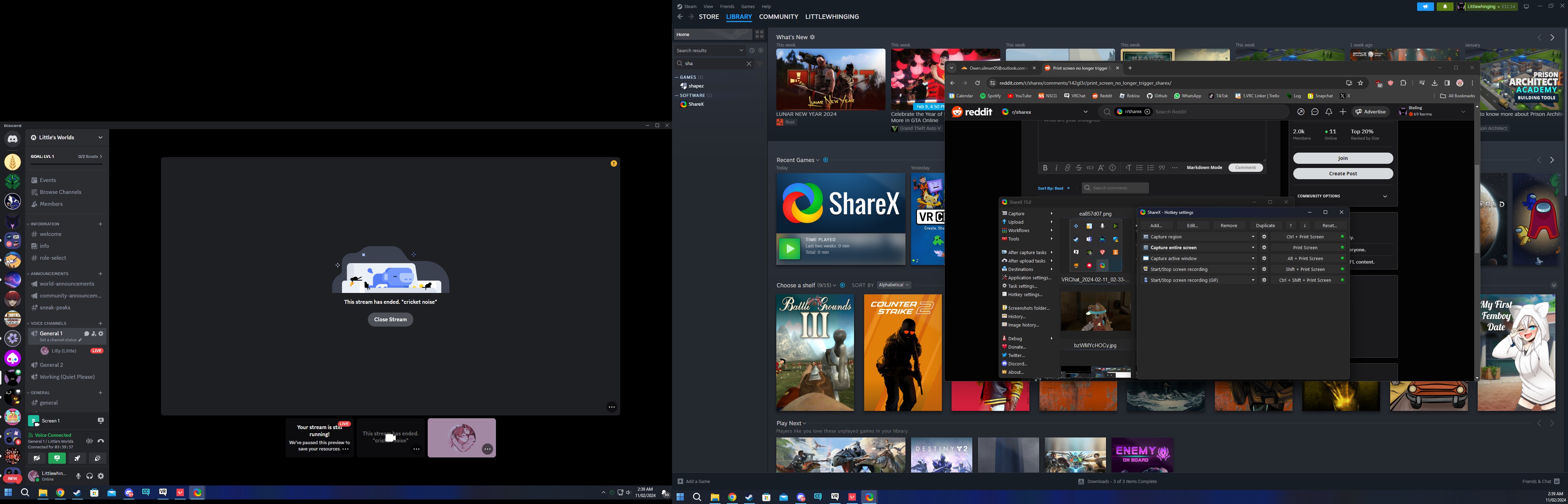
Task: Click the Discord share-screen button
Action: tap(57, 458)
